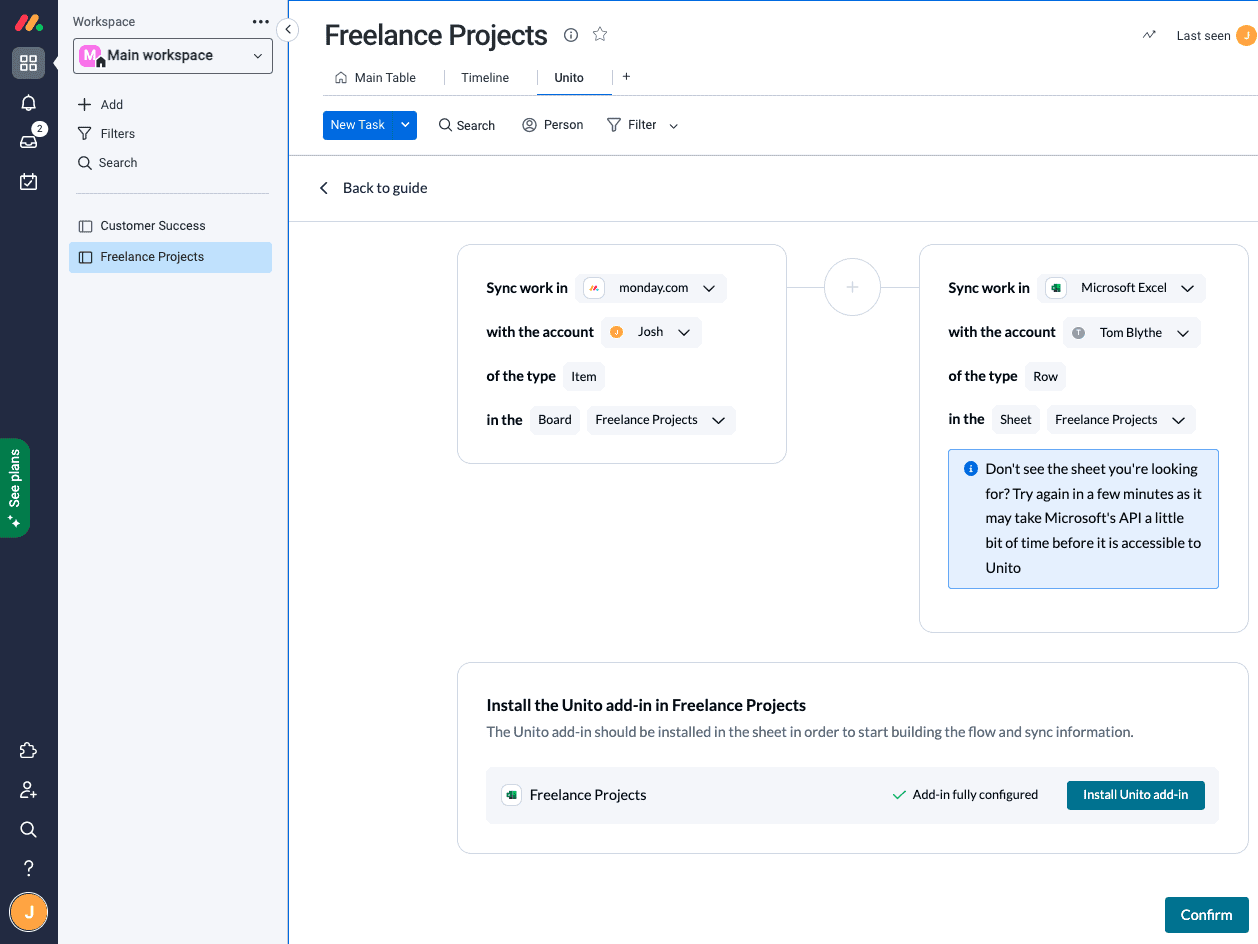Click 'Add-in fully configured' status text
1258x944 pixels.
[975, 795]
